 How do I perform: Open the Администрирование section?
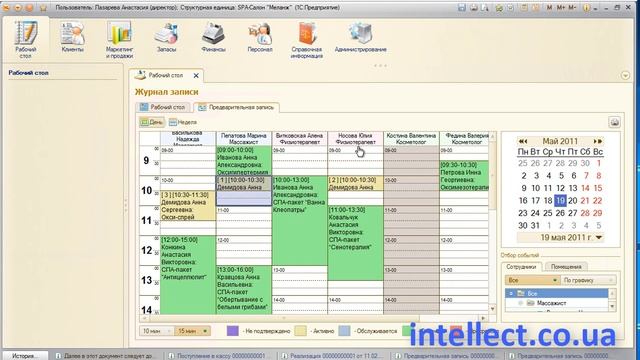(x=360, y=37)
